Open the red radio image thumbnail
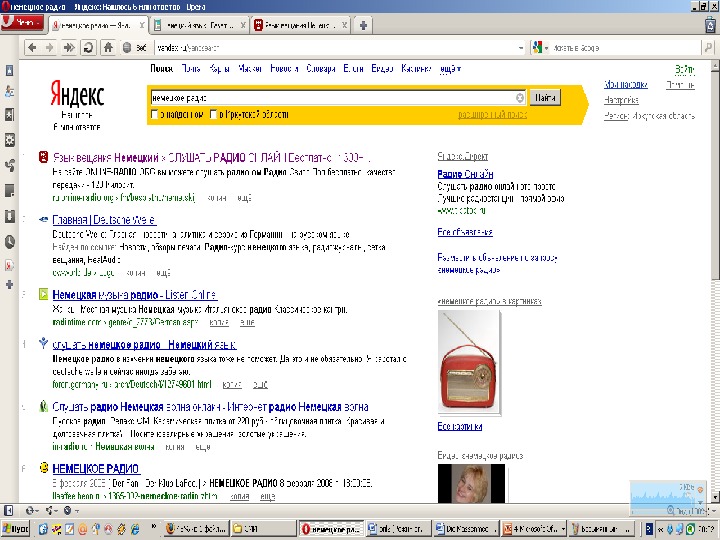720x540 pixels. point(469,363)
